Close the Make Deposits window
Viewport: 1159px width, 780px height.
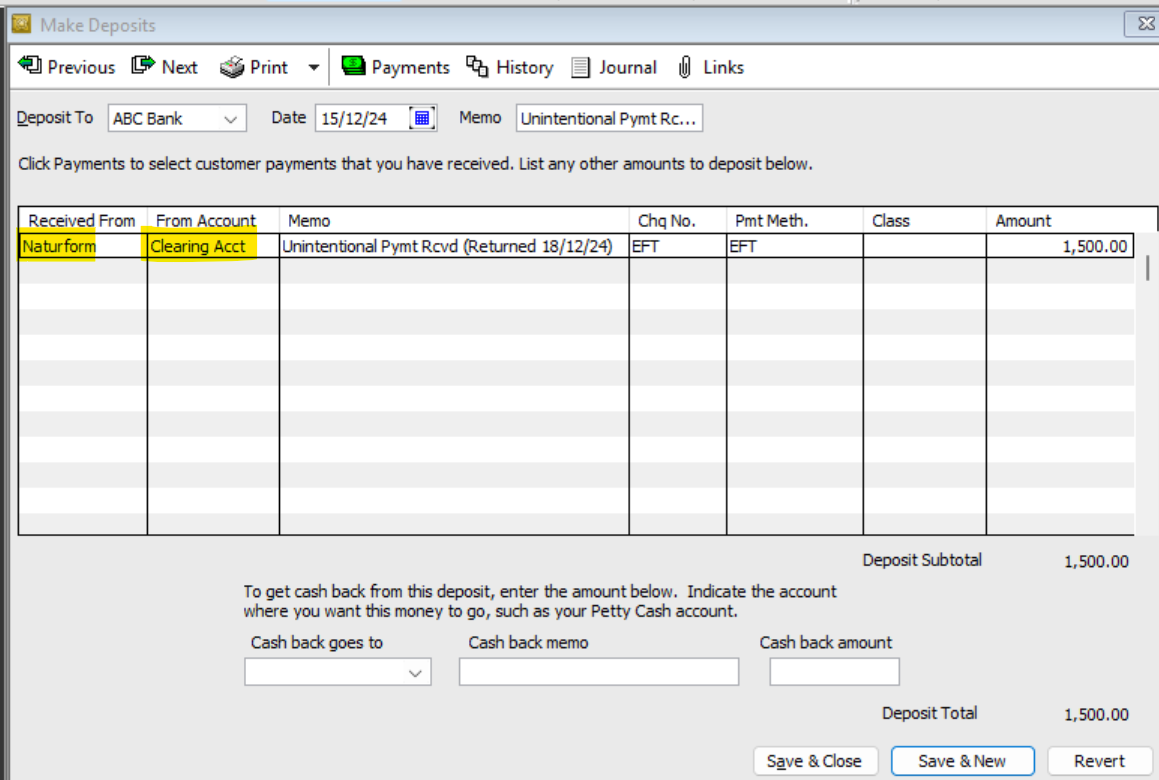1144,24
